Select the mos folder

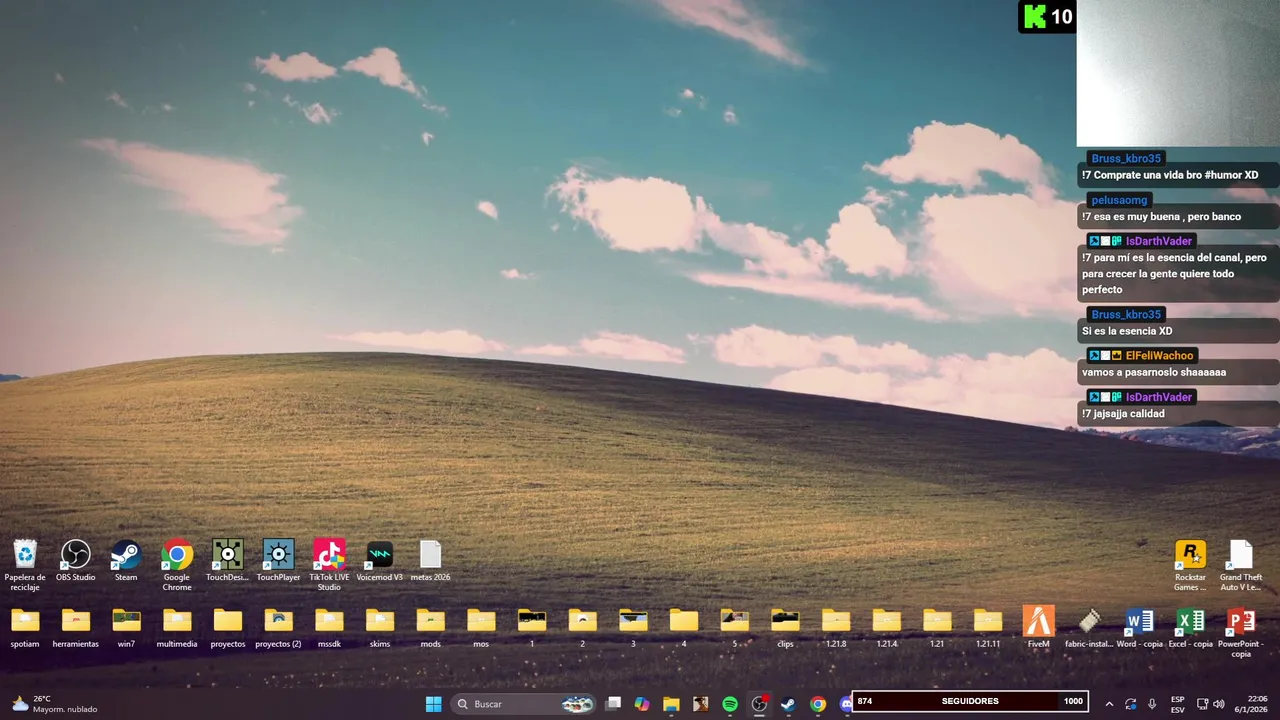tap(481, 628)
